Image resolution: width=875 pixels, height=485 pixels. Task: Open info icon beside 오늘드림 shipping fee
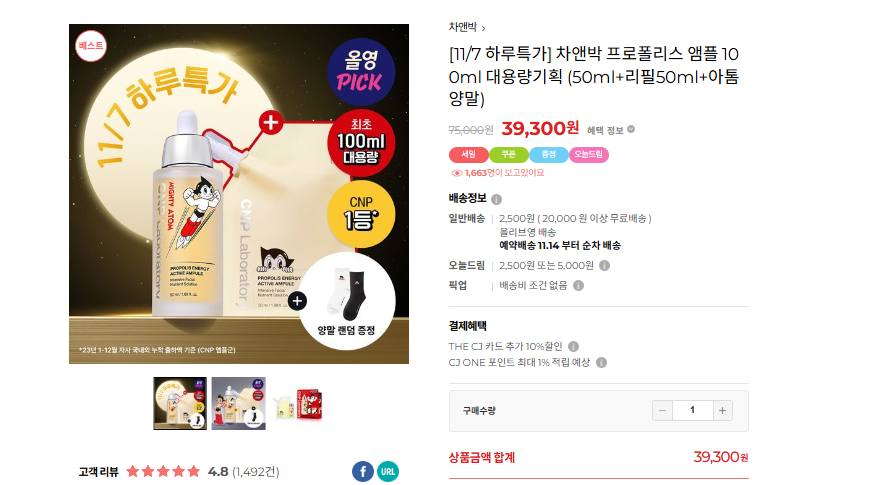(x=604, y=266)
